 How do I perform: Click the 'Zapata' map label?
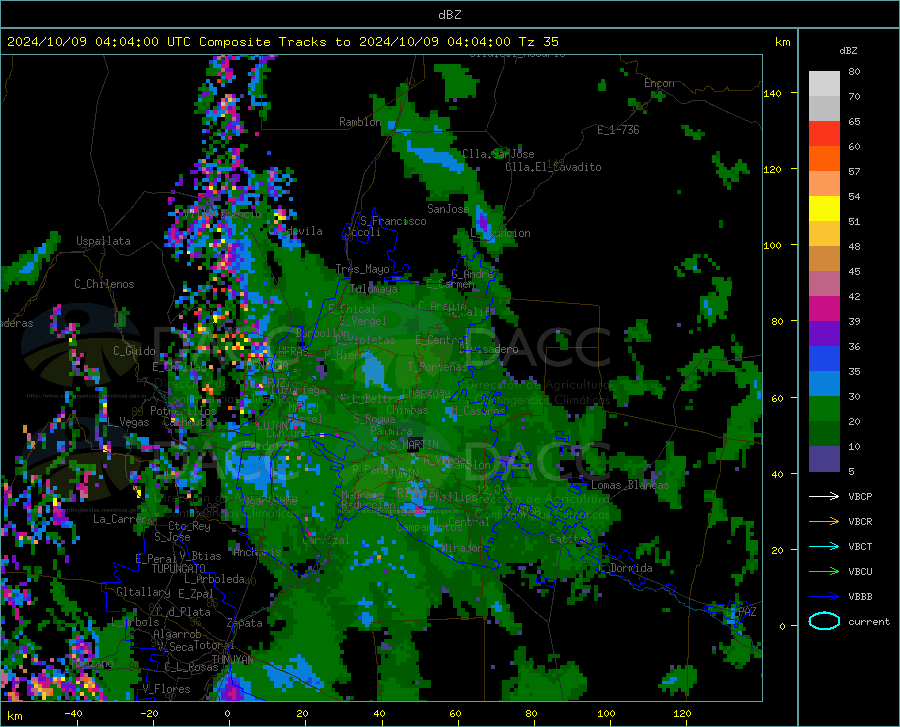245,623
